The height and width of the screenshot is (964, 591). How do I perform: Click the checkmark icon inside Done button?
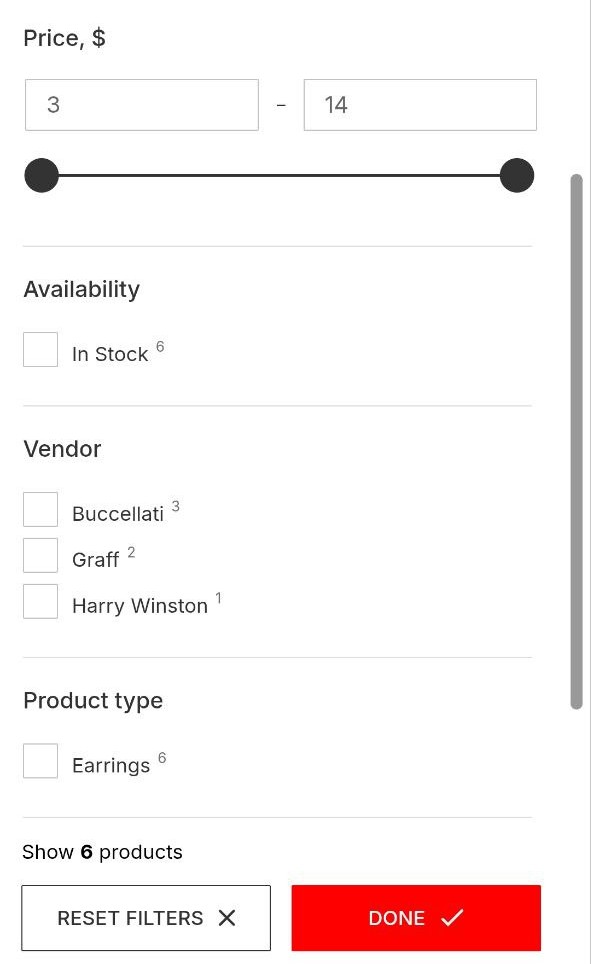point(453,917)
